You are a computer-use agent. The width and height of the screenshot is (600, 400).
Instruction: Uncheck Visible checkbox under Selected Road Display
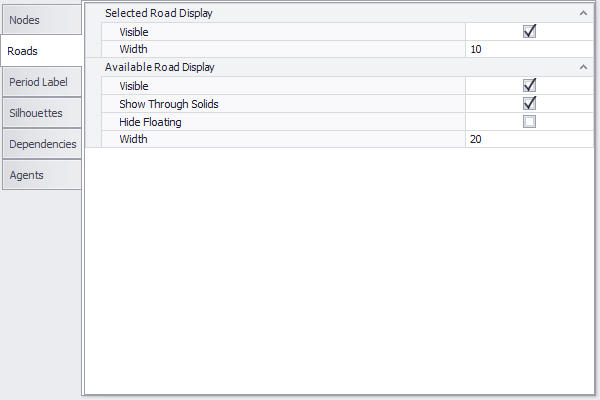(x=530, y=32)
